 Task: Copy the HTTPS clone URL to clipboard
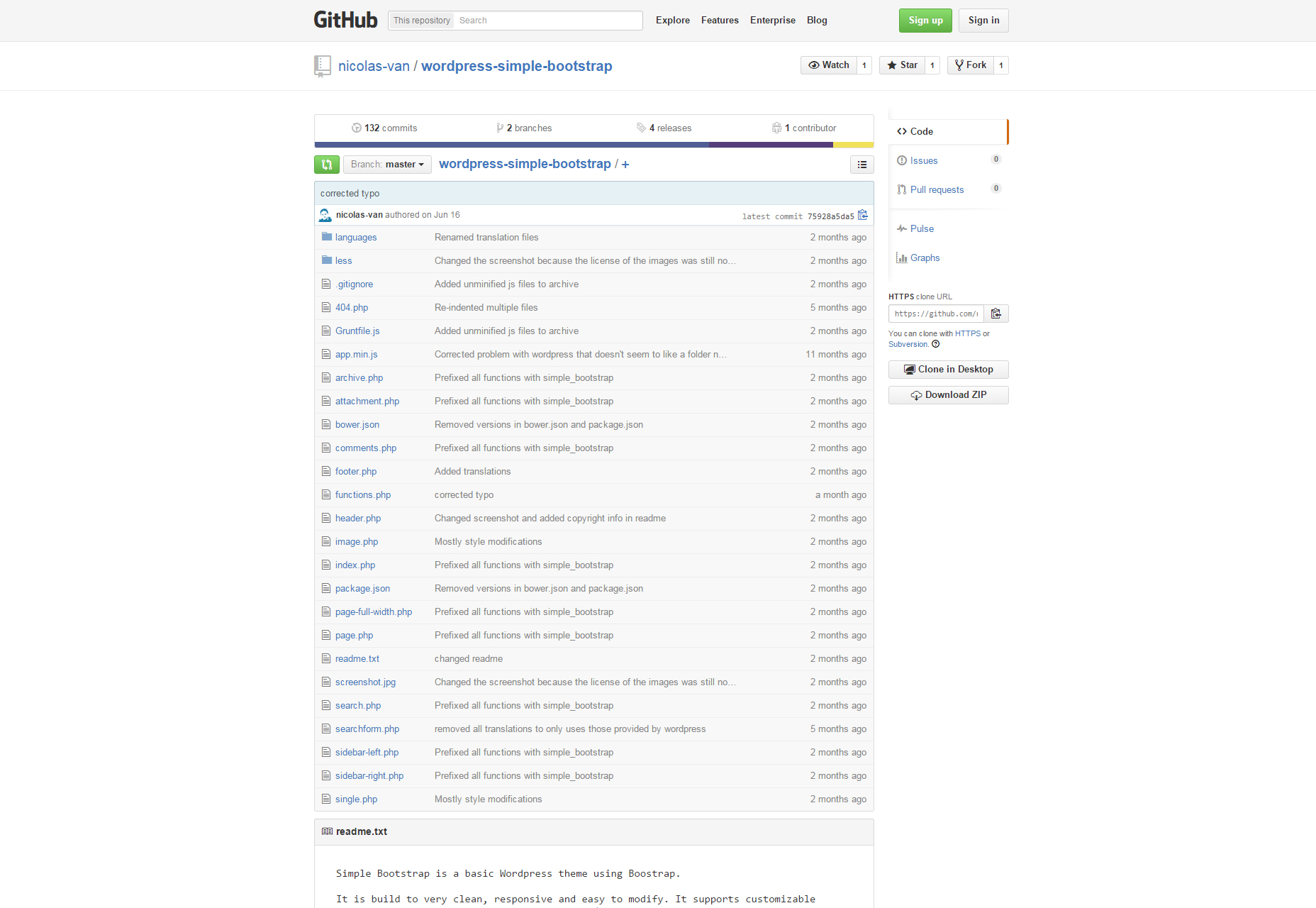[x=996, y=314]
